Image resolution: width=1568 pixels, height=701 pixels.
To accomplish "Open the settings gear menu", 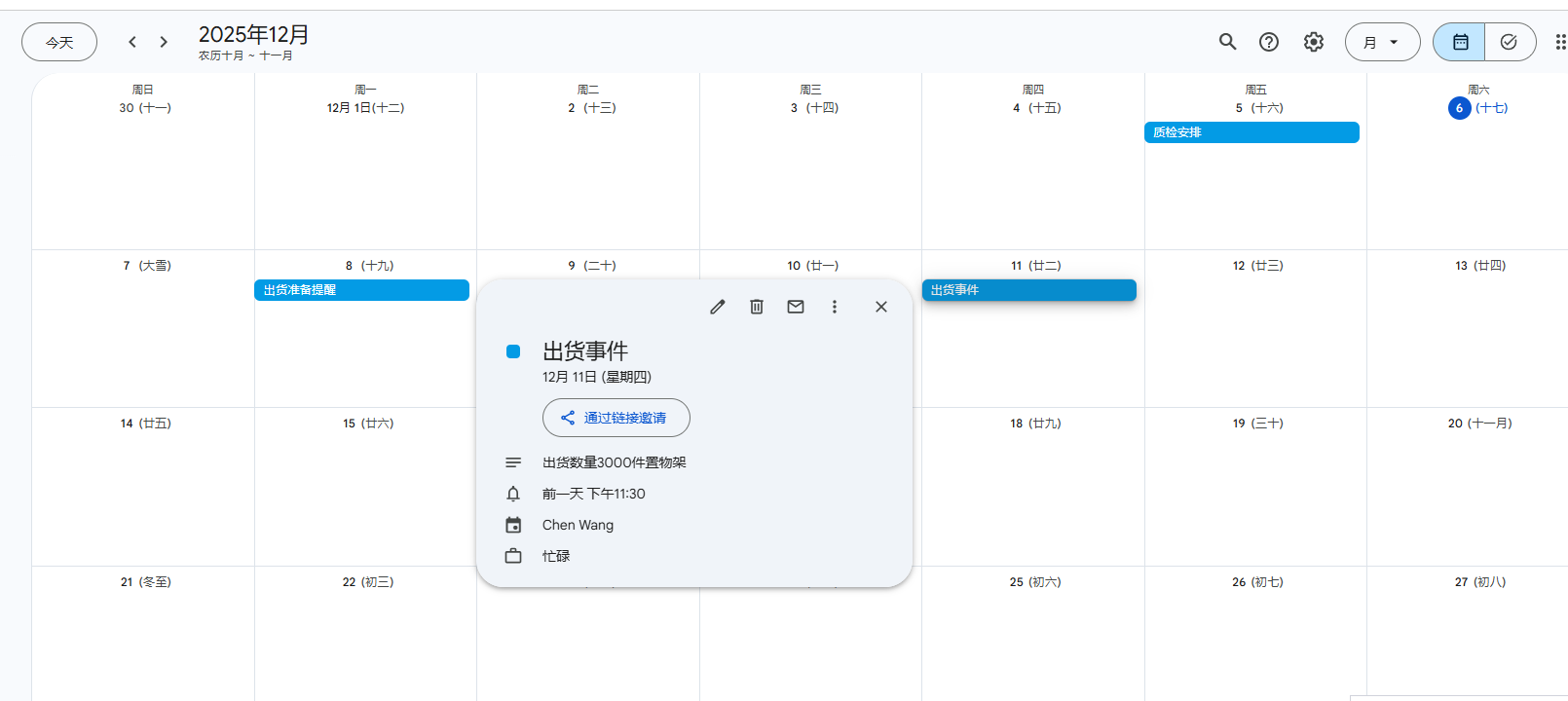I will pos(1314,42).
